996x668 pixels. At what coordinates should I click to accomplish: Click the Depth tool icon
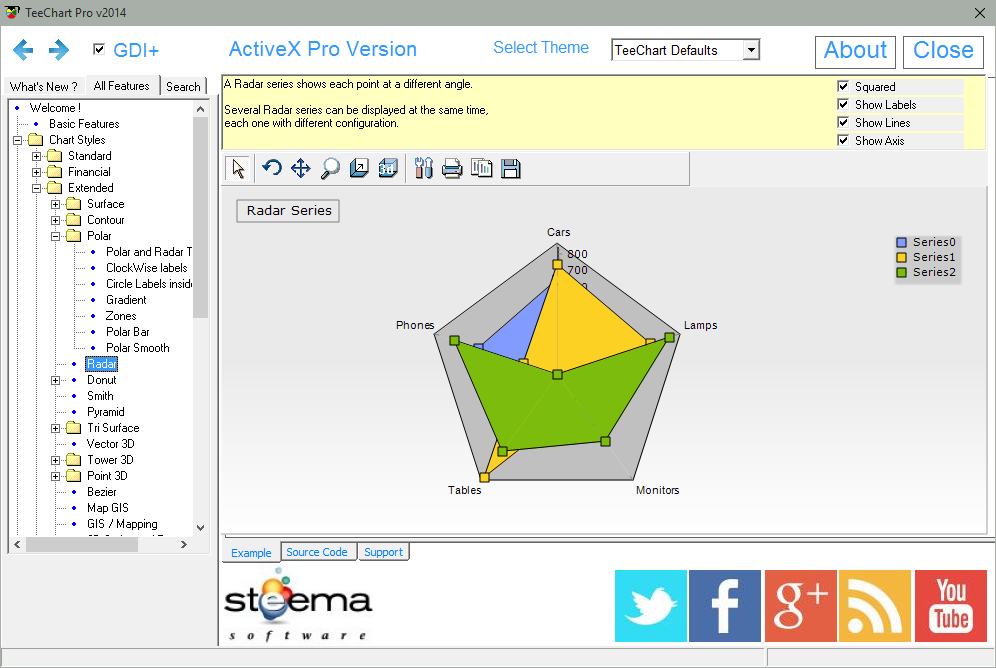coord(359,168)
